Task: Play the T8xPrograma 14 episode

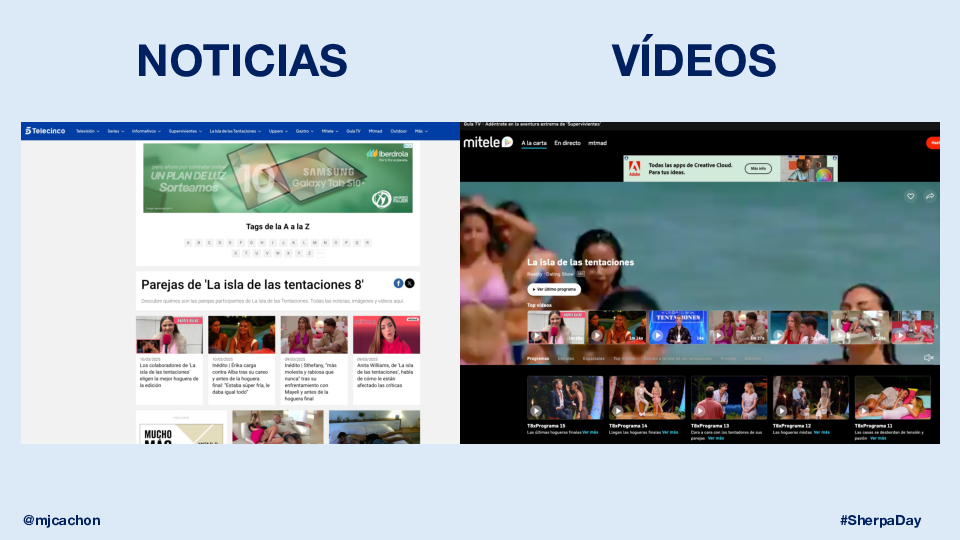Action: [x=647, y=397]
